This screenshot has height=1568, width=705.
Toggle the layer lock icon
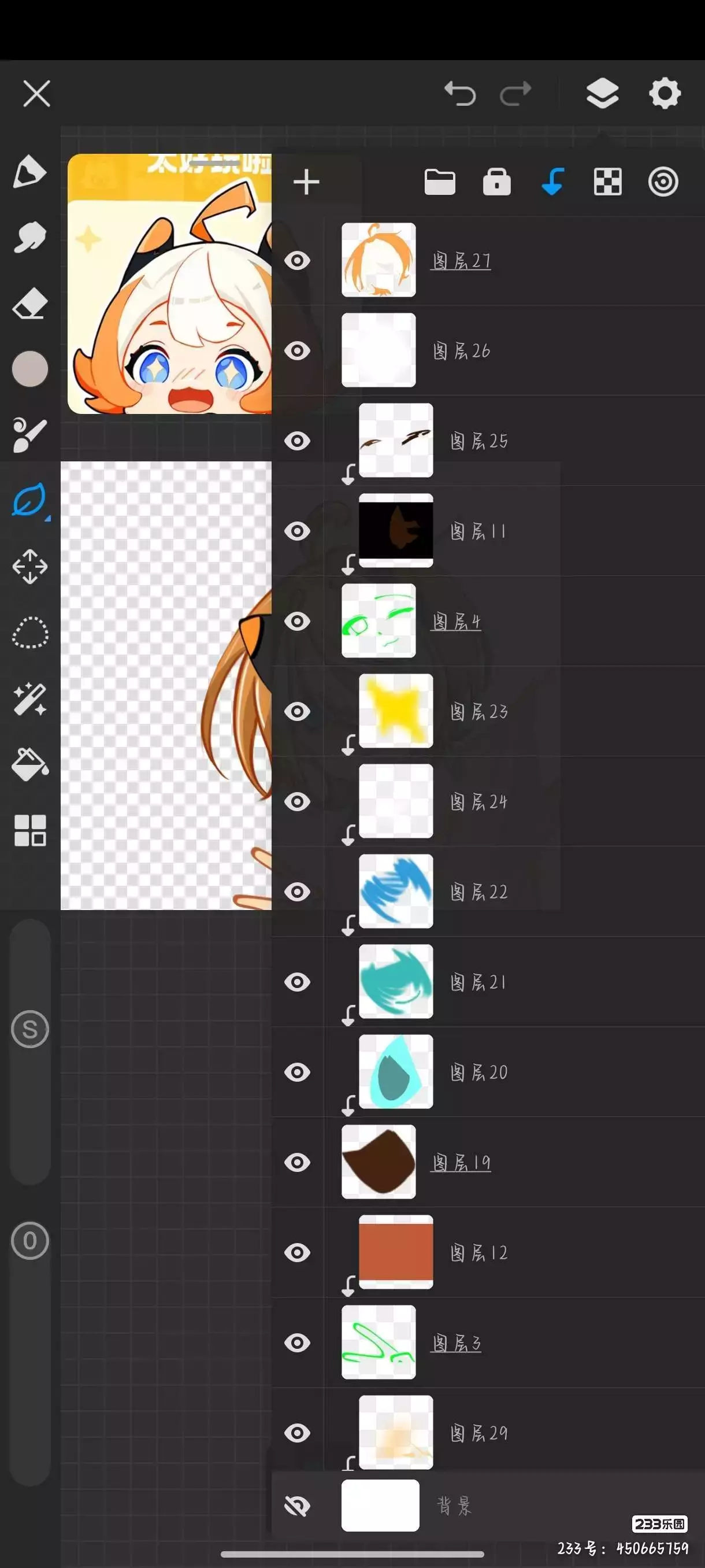tap(496, 182)
